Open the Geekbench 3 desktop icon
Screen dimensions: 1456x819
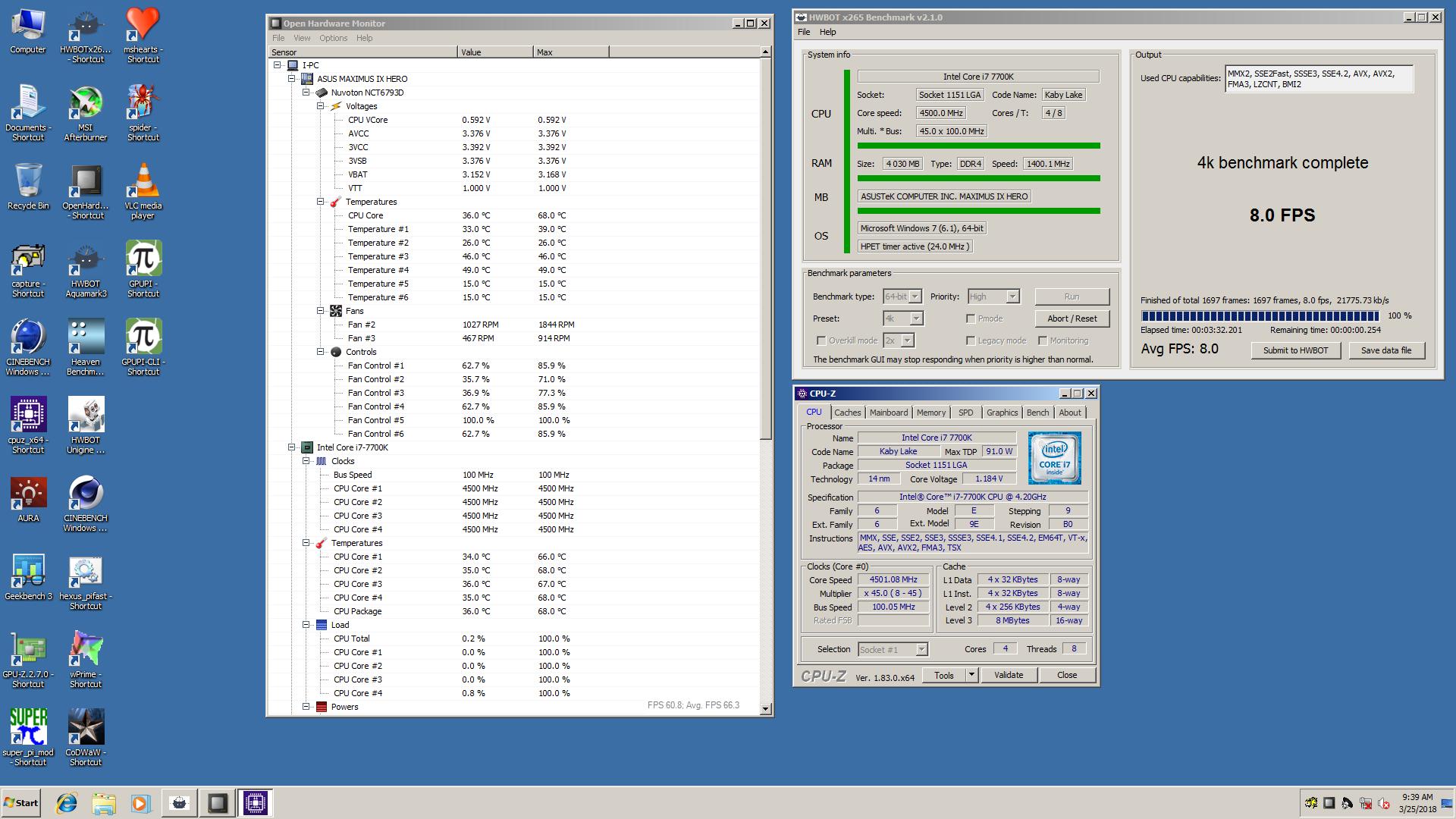pos(28,578)
